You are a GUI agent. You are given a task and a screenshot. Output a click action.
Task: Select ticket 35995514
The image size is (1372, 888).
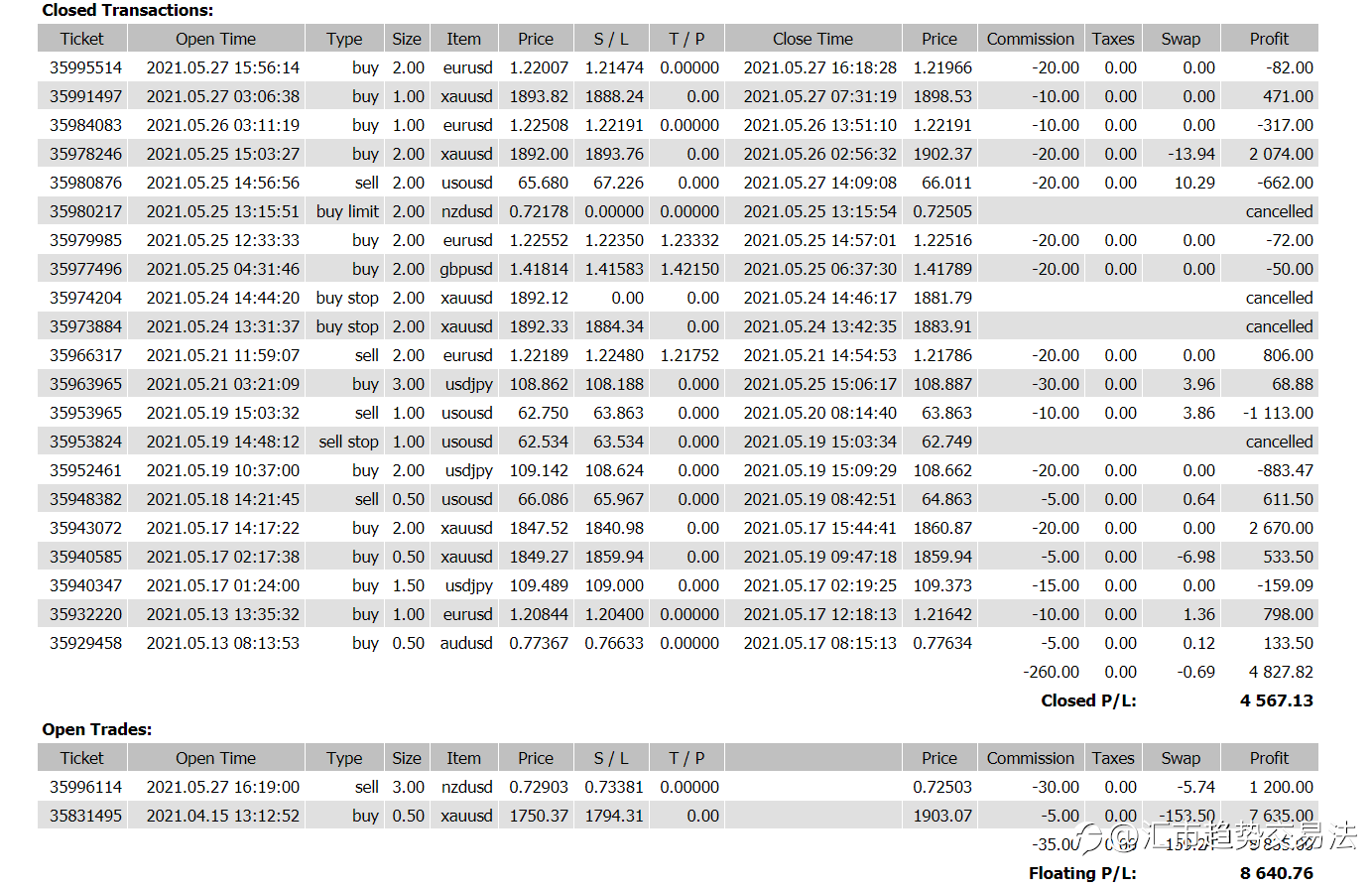[x=86, y=67]
